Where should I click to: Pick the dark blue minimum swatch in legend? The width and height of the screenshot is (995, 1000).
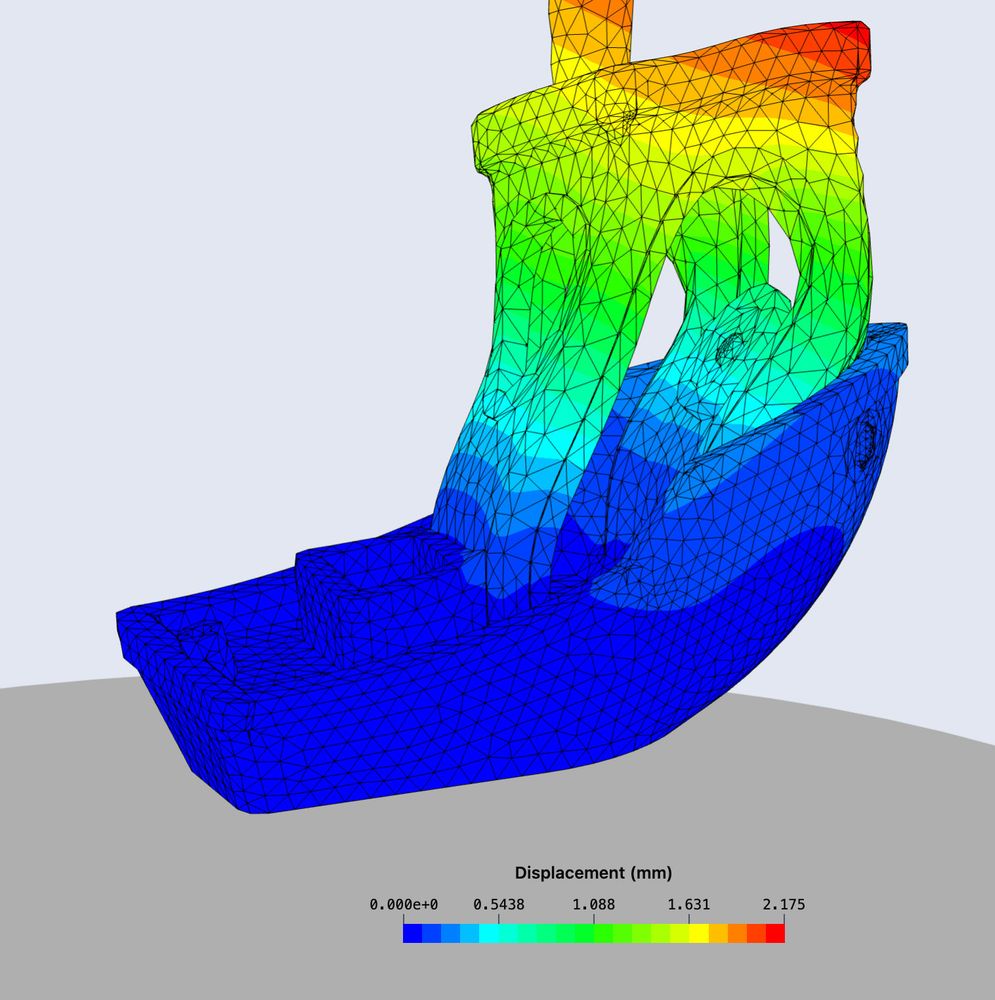pyautogui.click(x=412, y=934)
